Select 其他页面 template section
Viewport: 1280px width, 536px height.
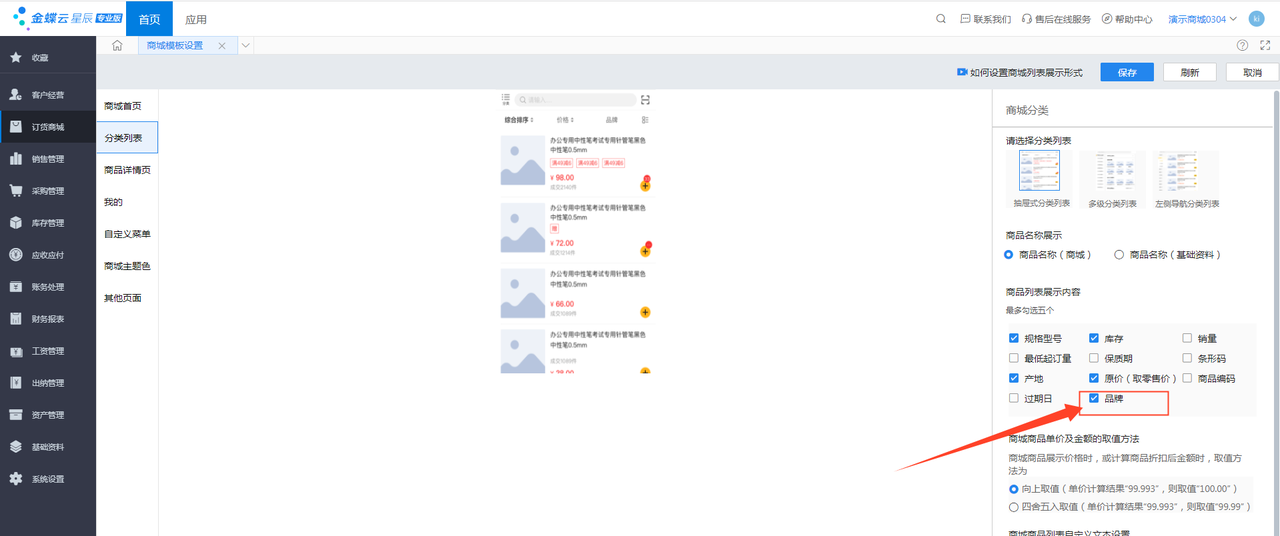[x=127, y=298]
